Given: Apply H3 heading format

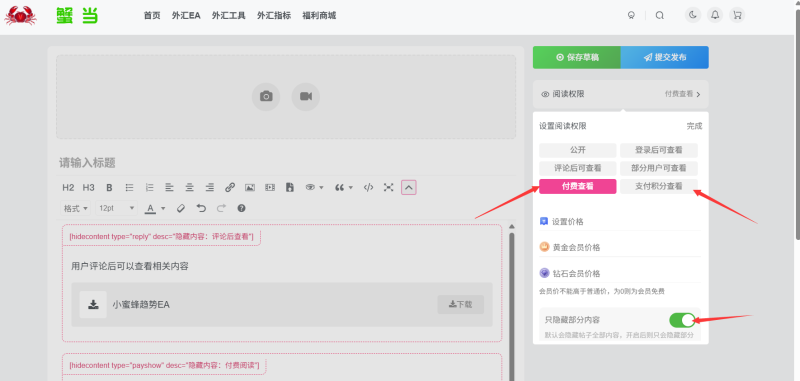Looking at the screenshot, I should click(x=89, y=188).
